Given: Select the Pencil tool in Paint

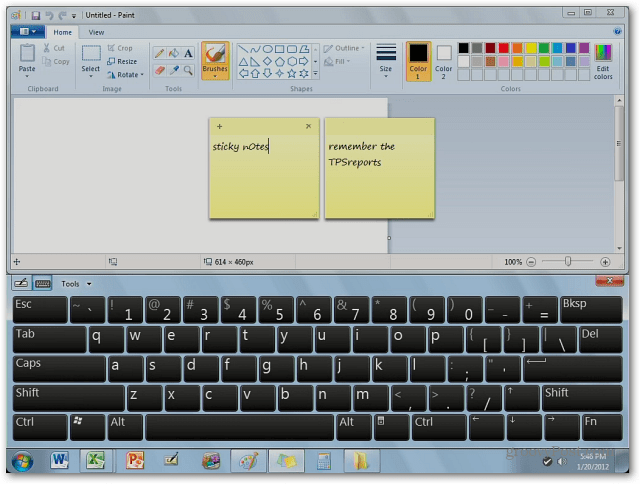Looking at the screenshot, I should [160, 53].
